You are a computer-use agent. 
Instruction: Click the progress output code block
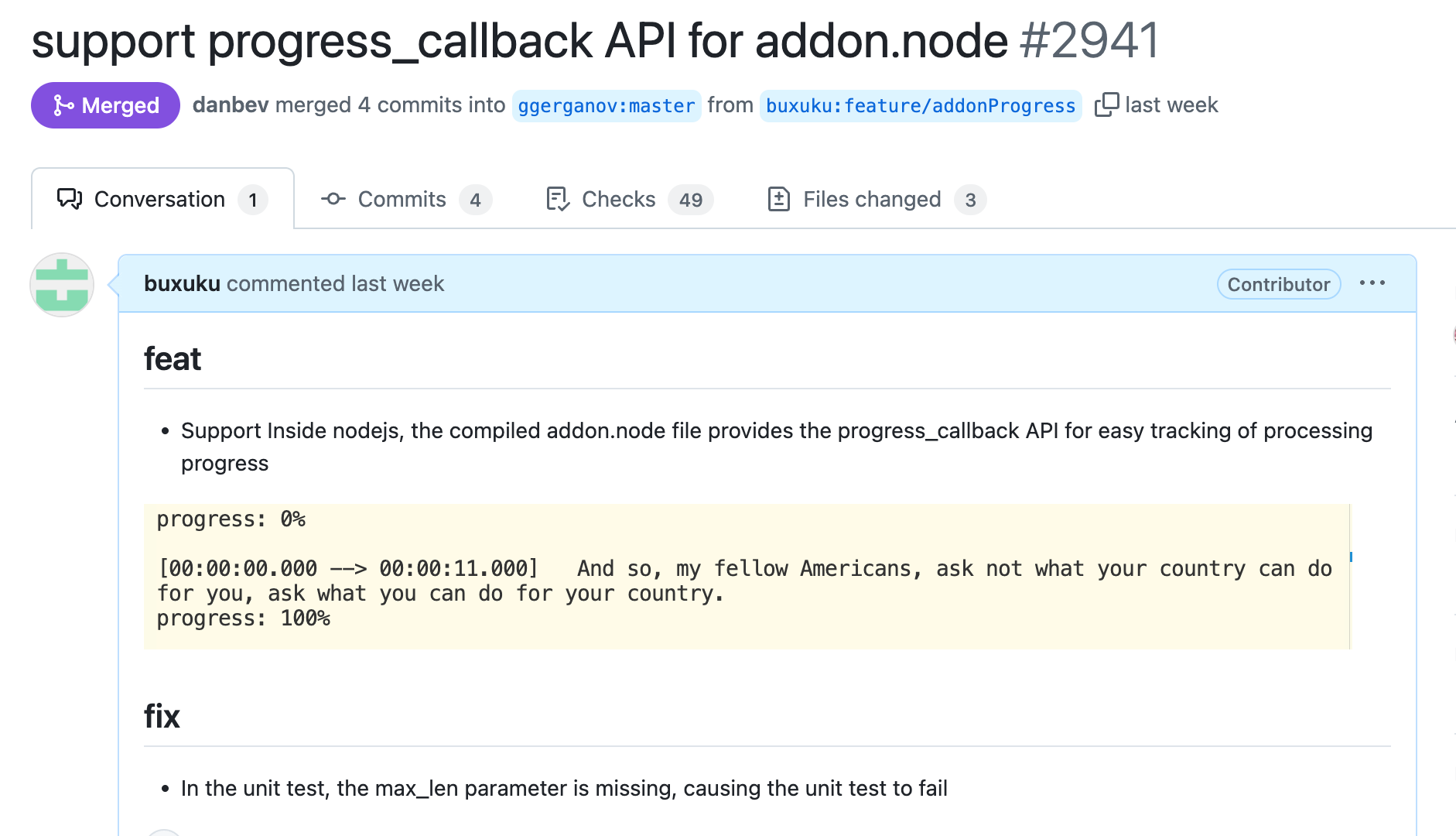[x=747, y=576]
